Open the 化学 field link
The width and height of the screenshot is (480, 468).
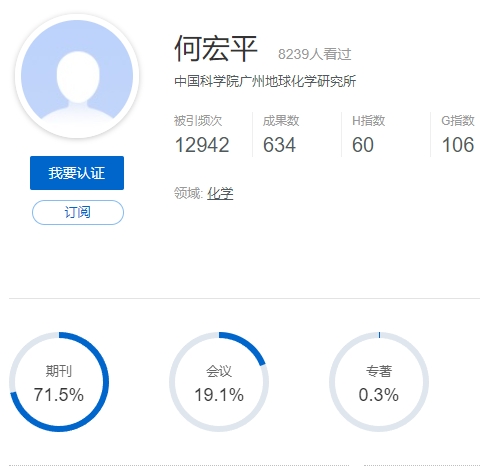[x=220, y=193]
